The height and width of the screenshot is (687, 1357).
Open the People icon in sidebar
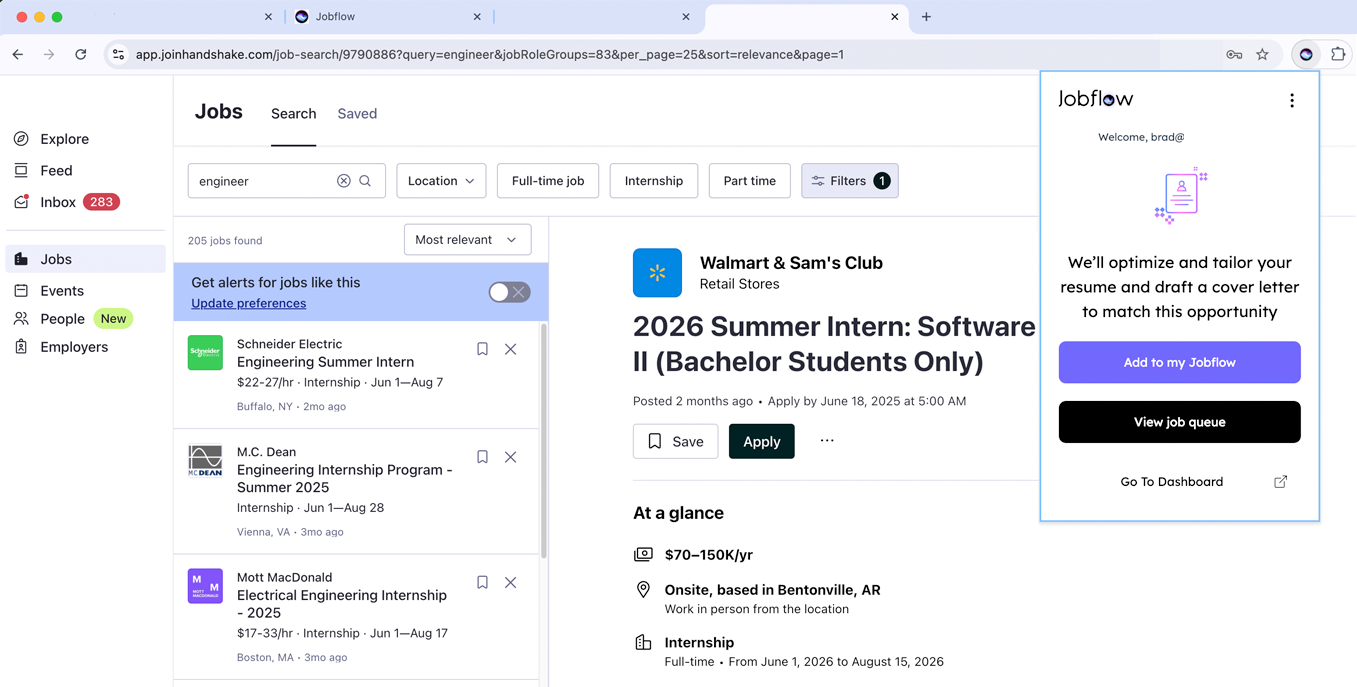click(21, 319)
